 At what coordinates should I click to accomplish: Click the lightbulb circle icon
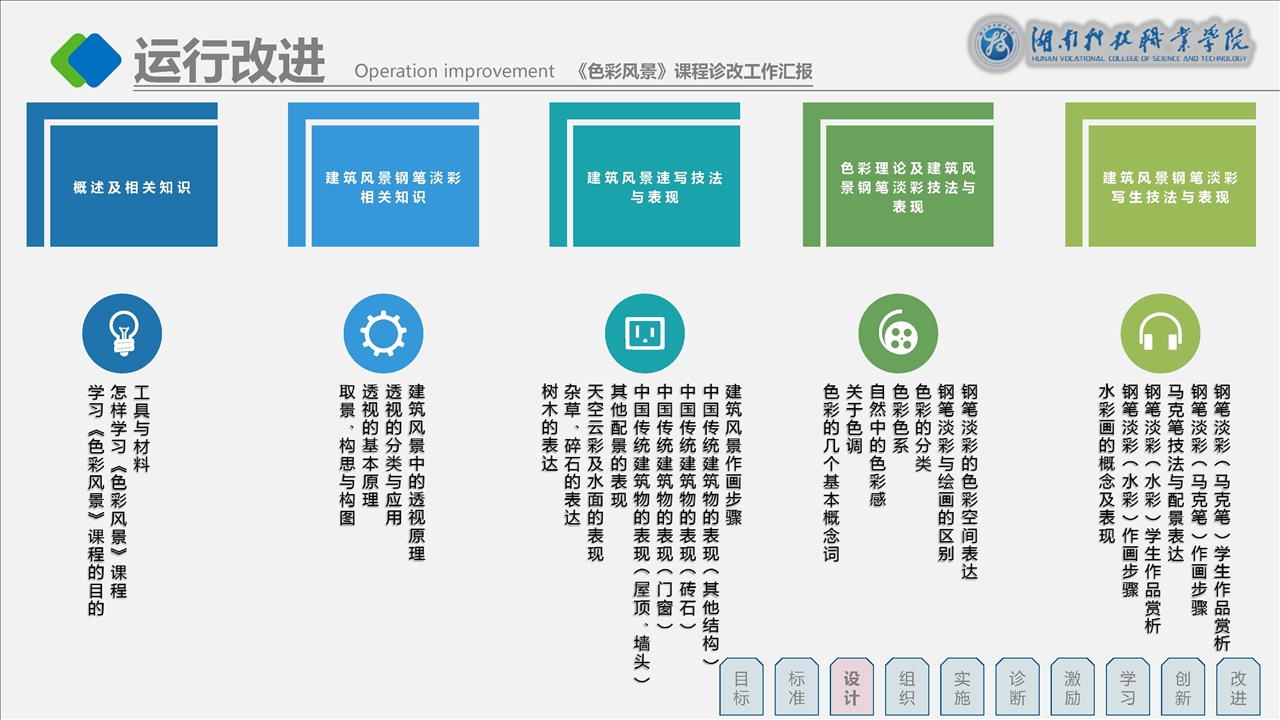pos(122,333)
